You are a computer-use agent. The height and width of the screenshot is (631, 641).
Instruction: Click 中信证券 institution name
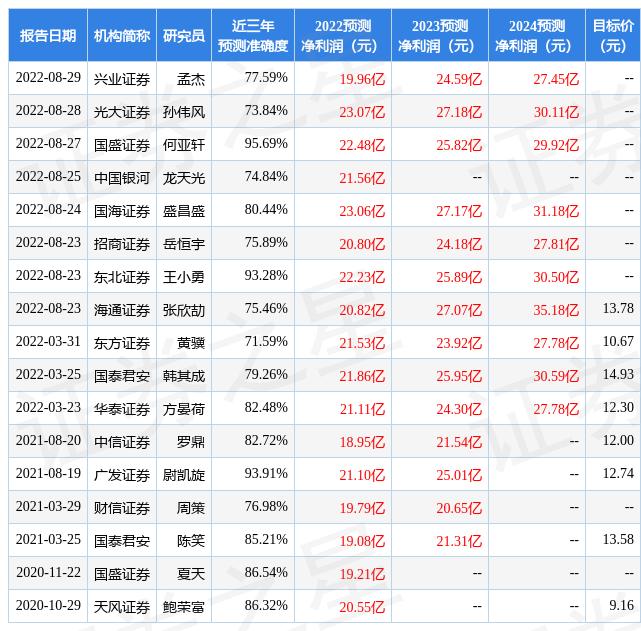[x=121, y=442]
